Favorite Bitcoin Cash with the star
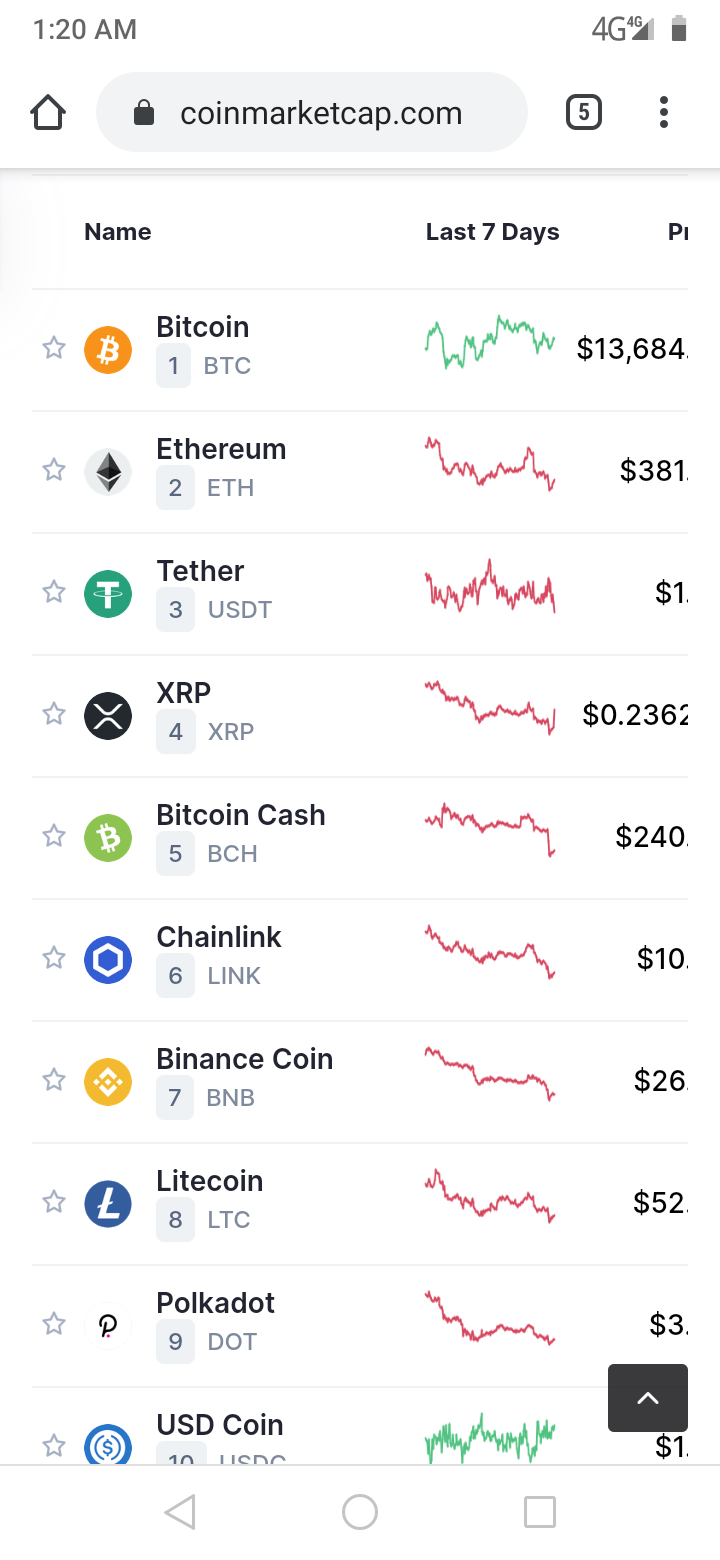 54,836
